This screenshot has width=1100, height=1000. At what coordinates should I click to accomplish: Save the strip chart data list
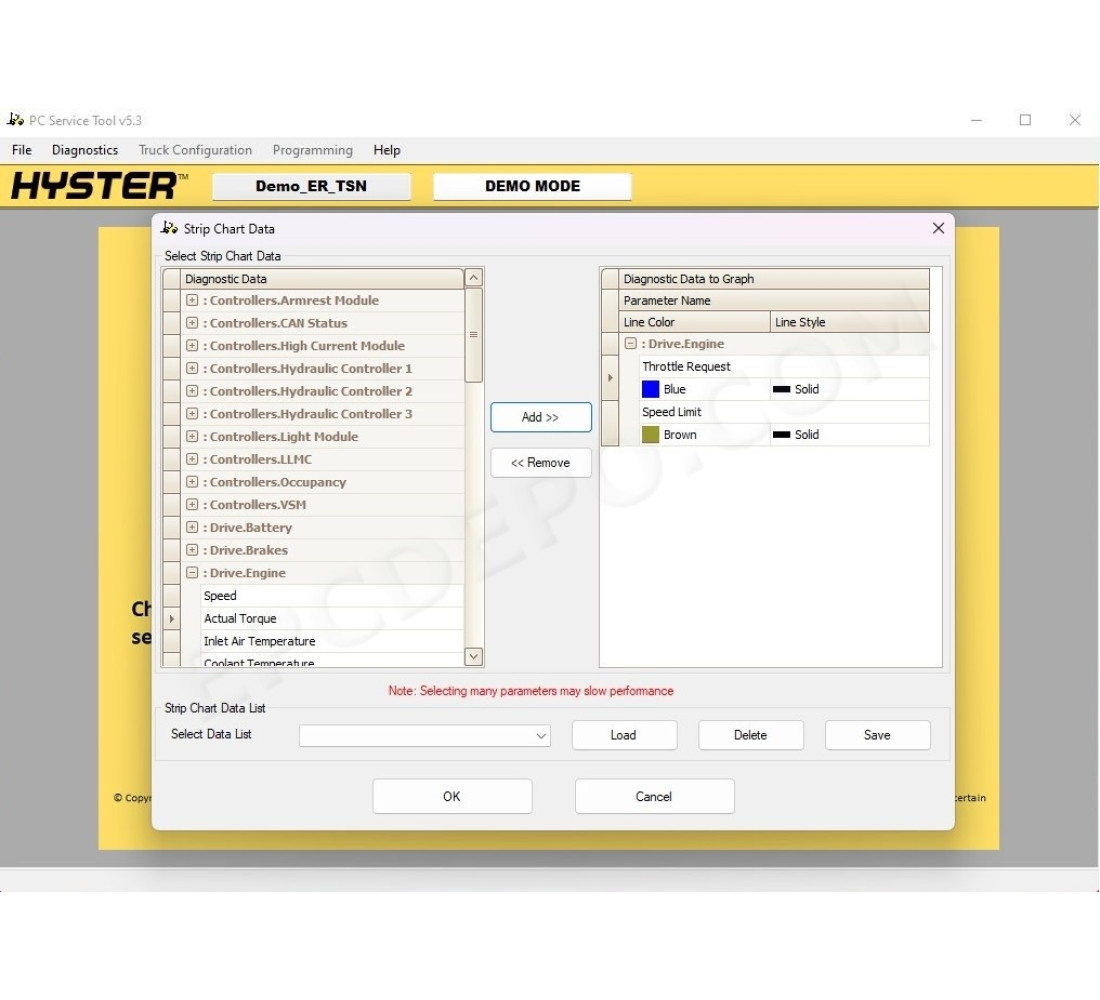877,735
